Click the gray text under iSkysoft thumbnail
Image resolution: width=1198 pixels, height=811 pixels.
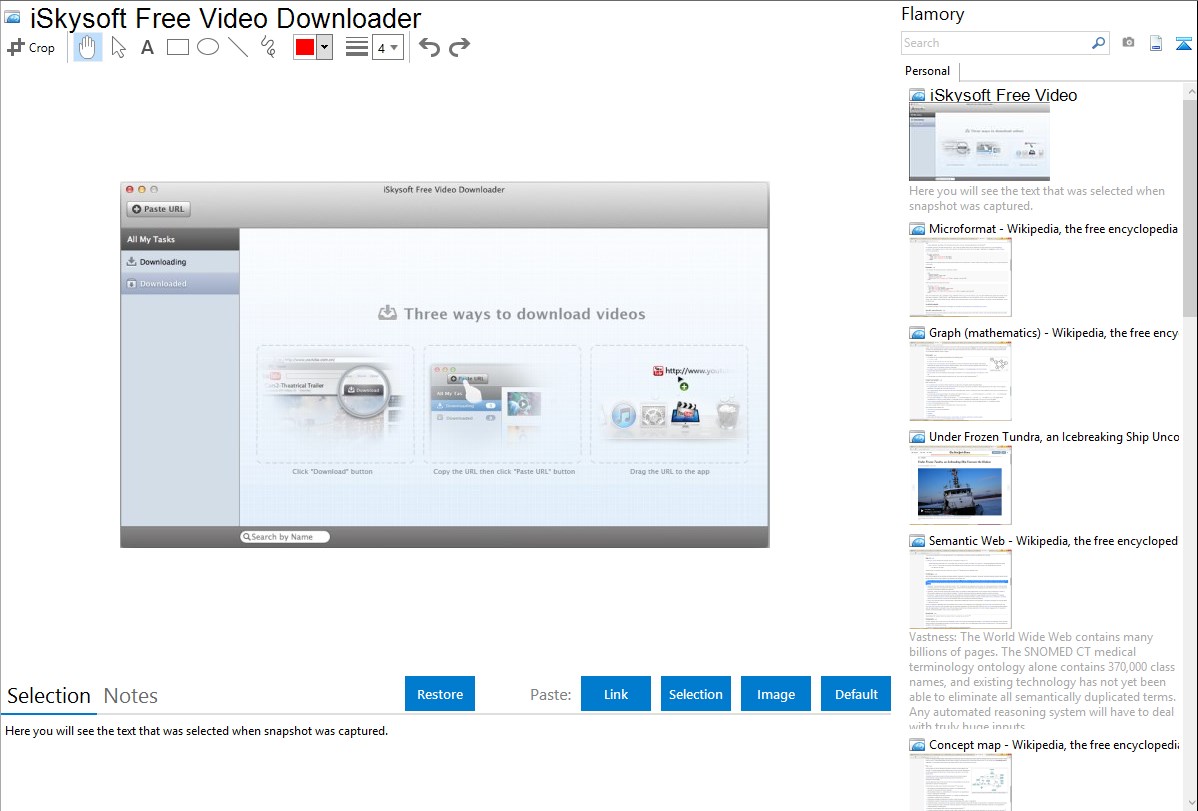(1037, 198)
